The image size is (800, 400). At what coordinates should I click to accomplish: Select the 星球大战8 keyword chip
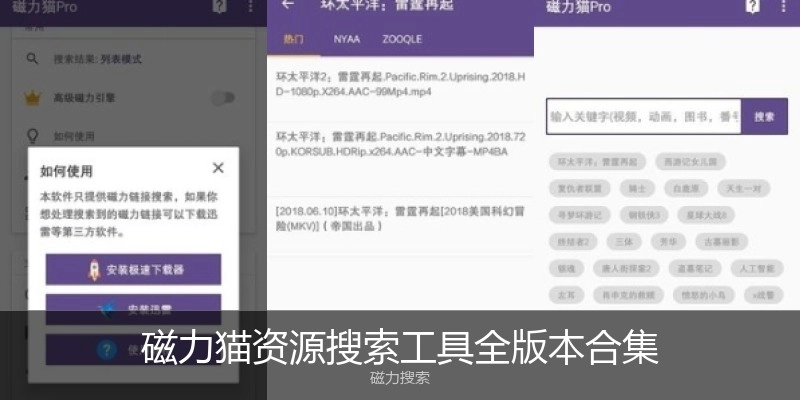706,215
